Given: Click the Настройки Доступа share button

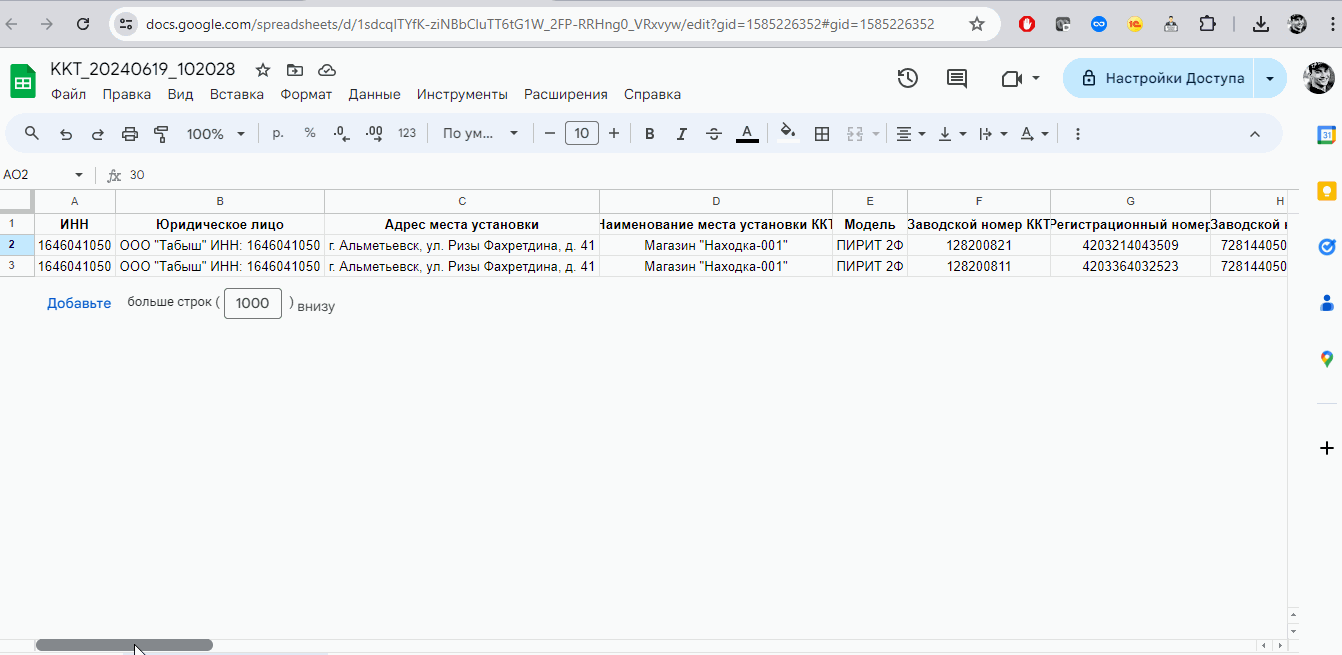Looking at the screenshot, I should pyautogui.click(x=1162, y=78).
